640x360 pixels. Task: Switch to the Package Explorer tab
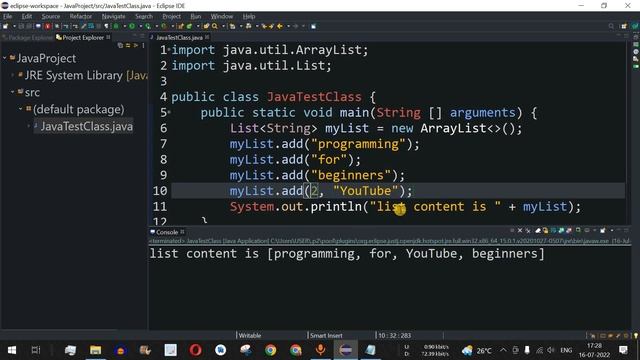tap(28, 38)
